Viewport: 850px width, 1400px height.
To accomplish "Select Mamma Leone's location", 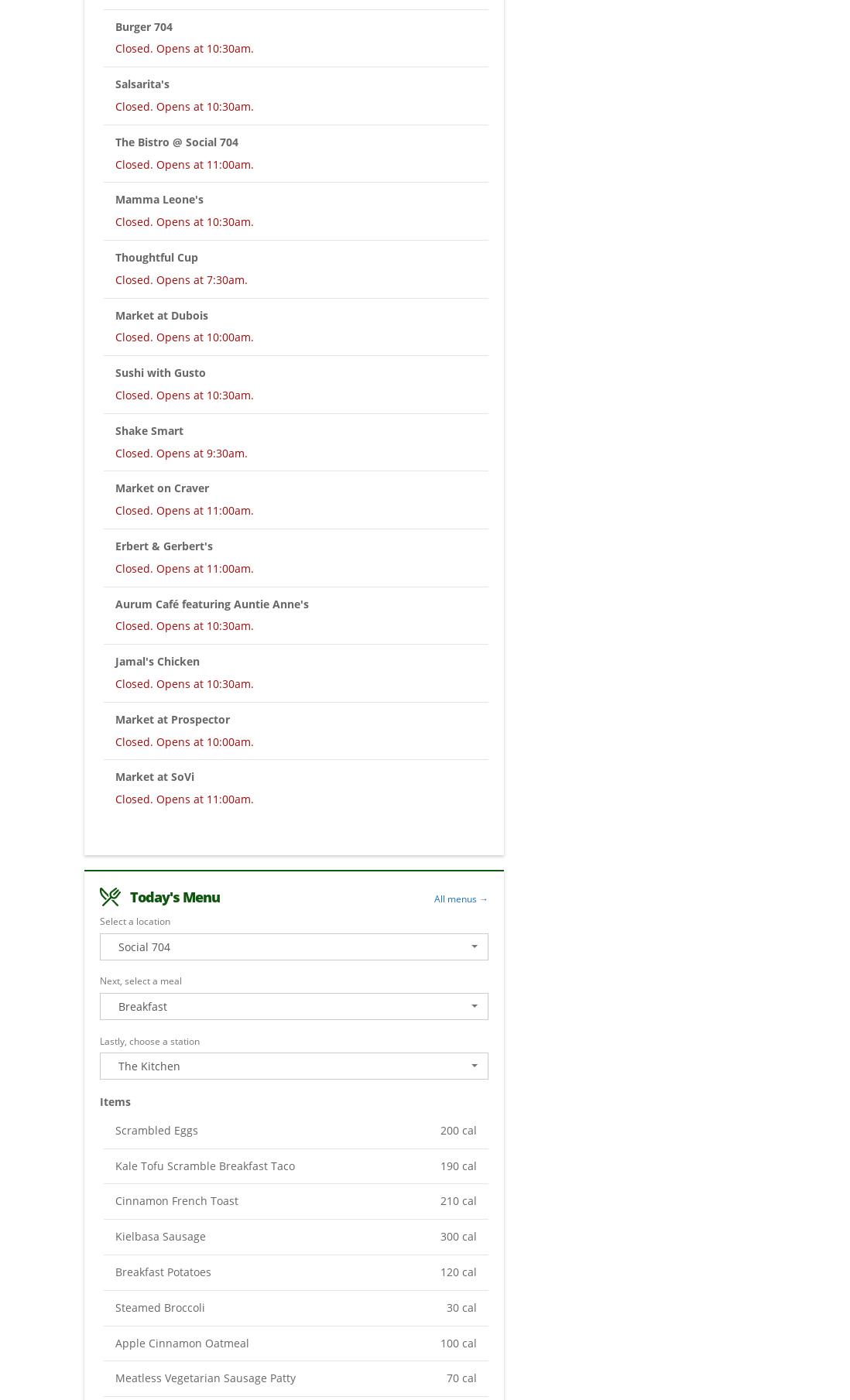I will (x=159, y=200).
